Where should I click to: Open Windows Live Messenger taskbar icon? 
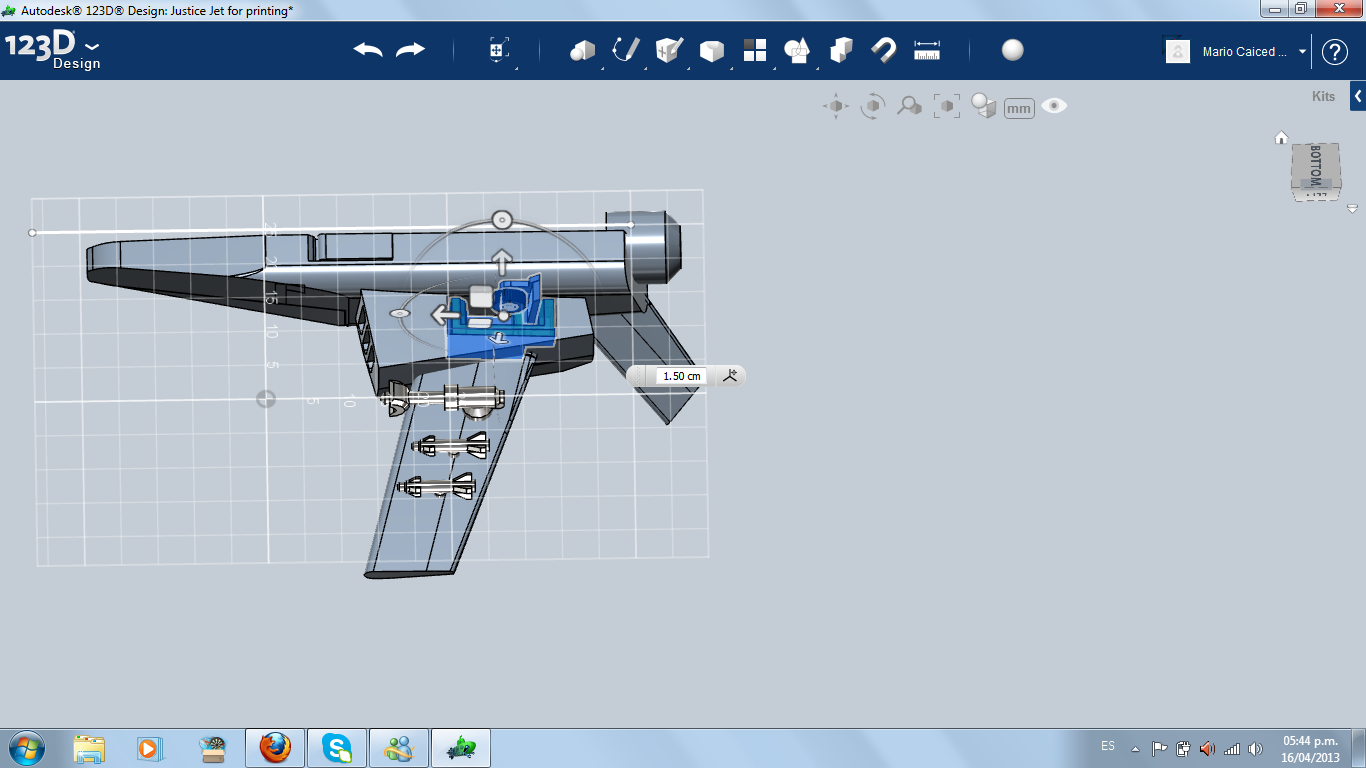click(x=399, y=748)
